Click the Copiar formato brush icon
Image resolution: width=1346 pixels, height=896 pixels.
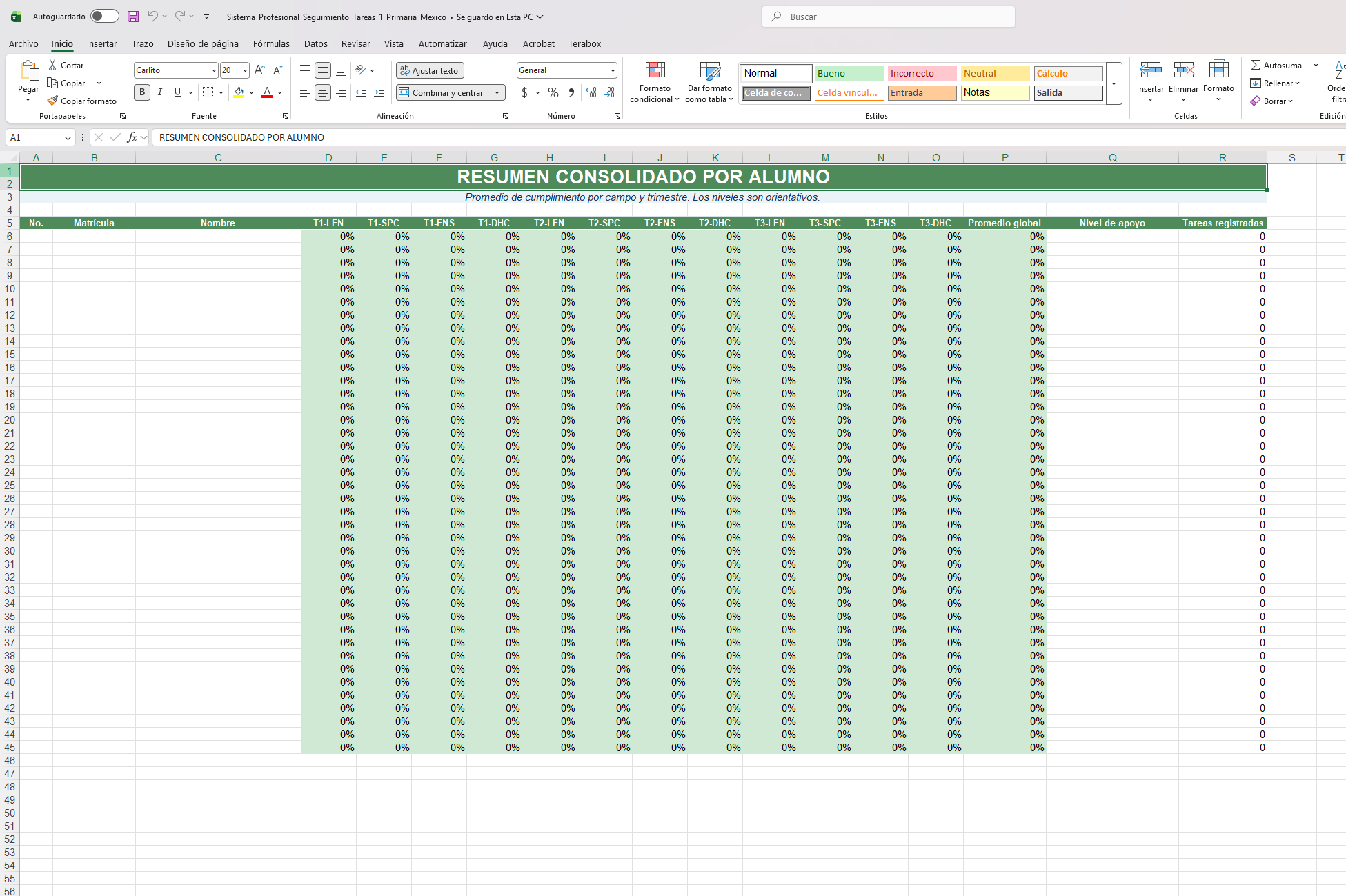point(52,101)
